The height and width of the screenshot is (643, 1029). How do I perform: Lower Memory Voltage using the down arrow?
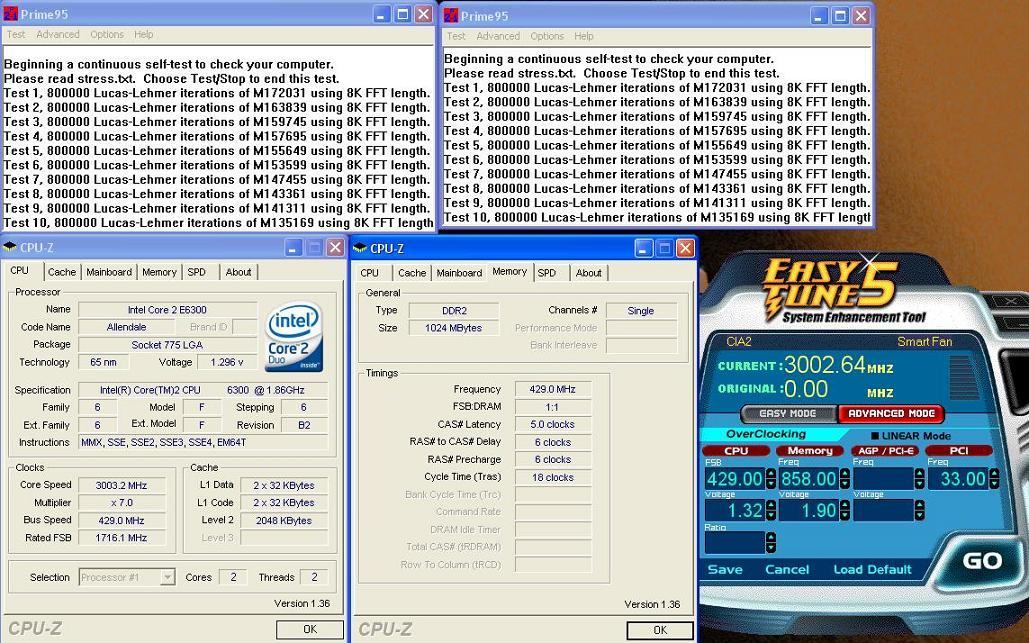(845, 515)
